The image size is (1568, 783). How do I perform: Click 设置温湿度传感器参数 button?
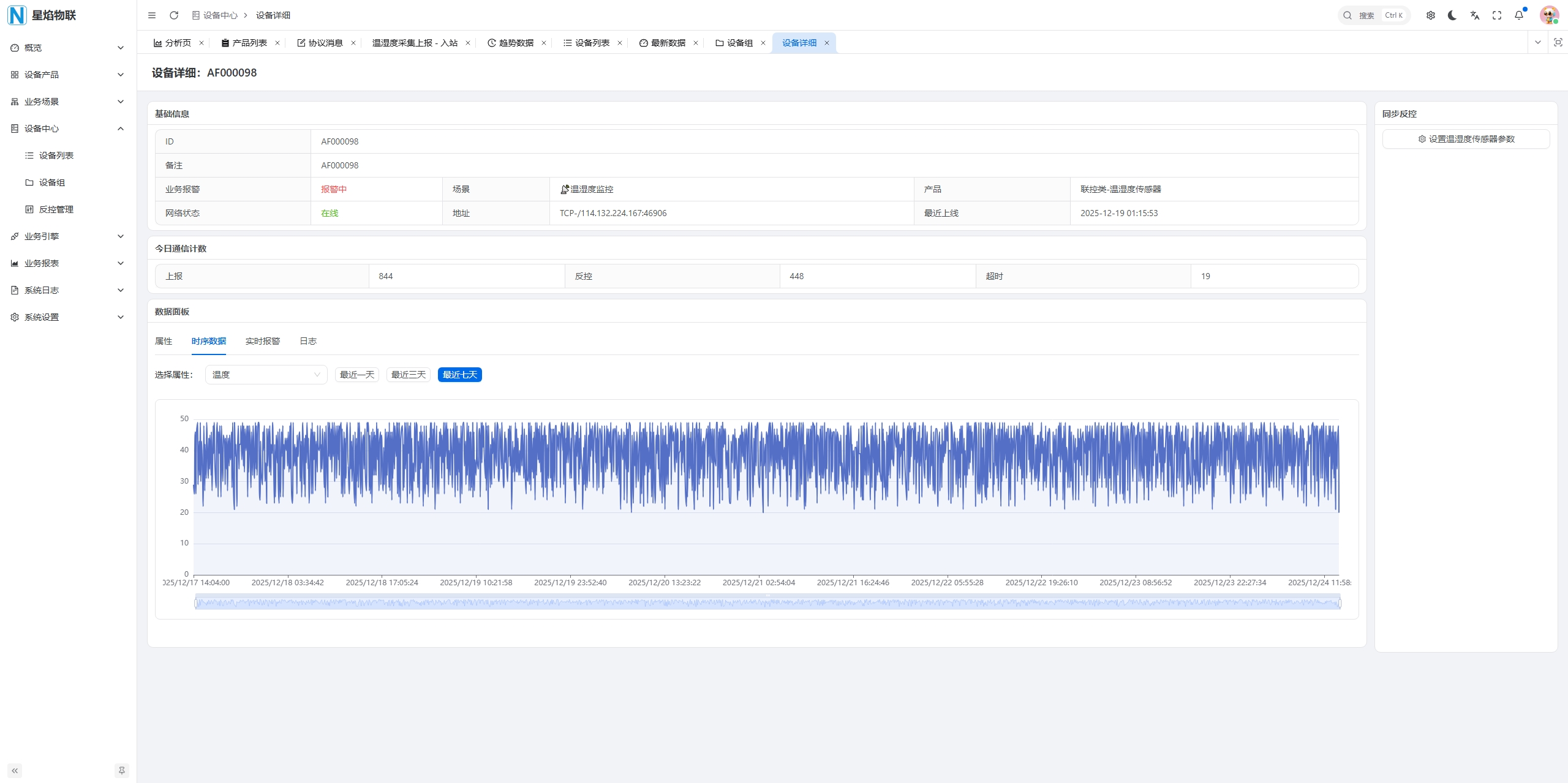[1466, 139]
